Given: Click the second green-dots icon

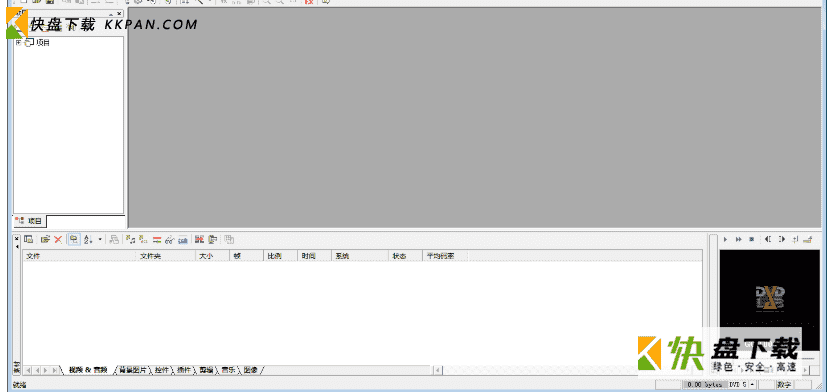Looking at the screenshot, I should (144, 240).
